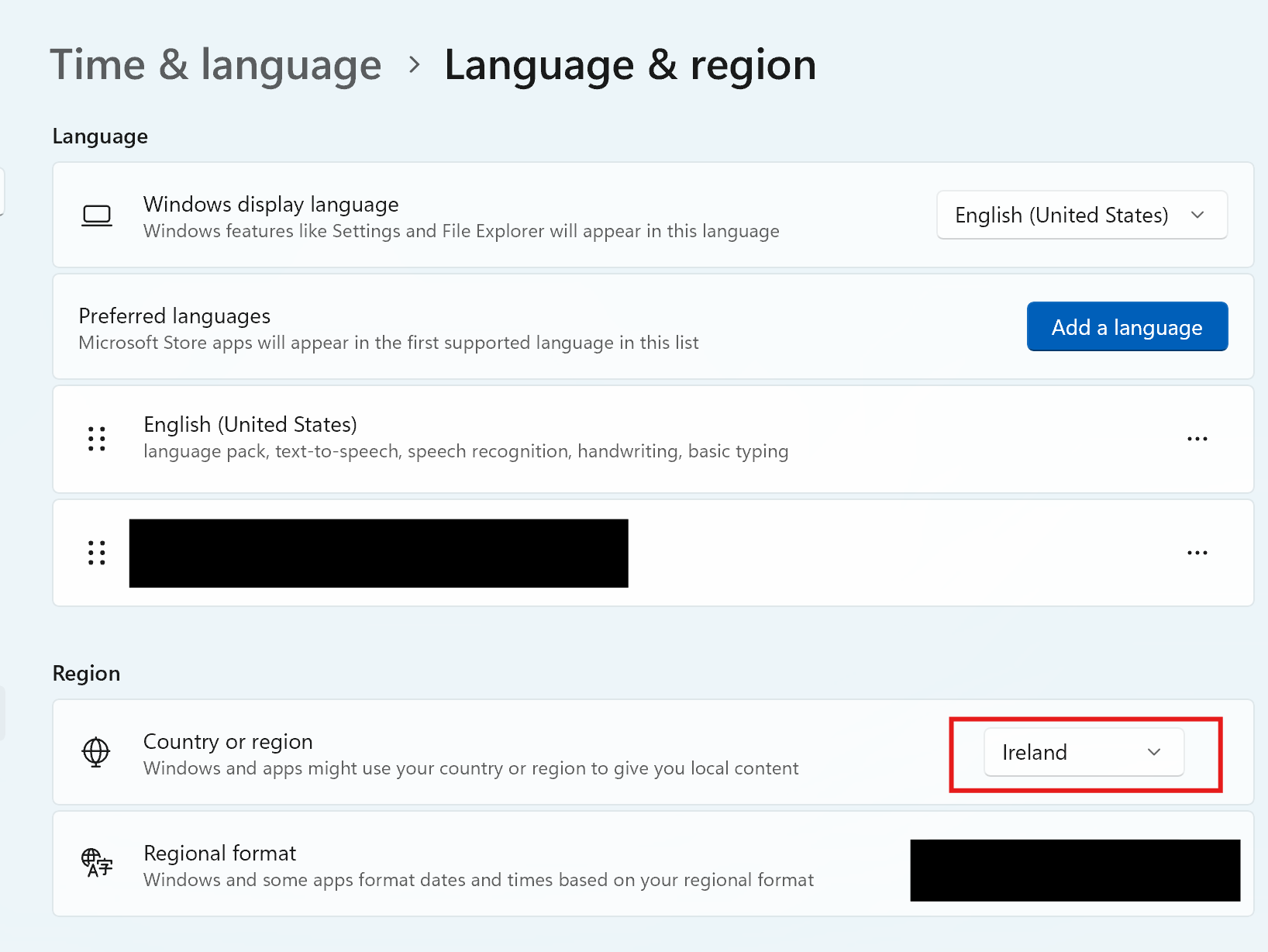This screenshot has height=952, width=1268.
Task: Click the Regional format translate icon
Action: [97, 863]
